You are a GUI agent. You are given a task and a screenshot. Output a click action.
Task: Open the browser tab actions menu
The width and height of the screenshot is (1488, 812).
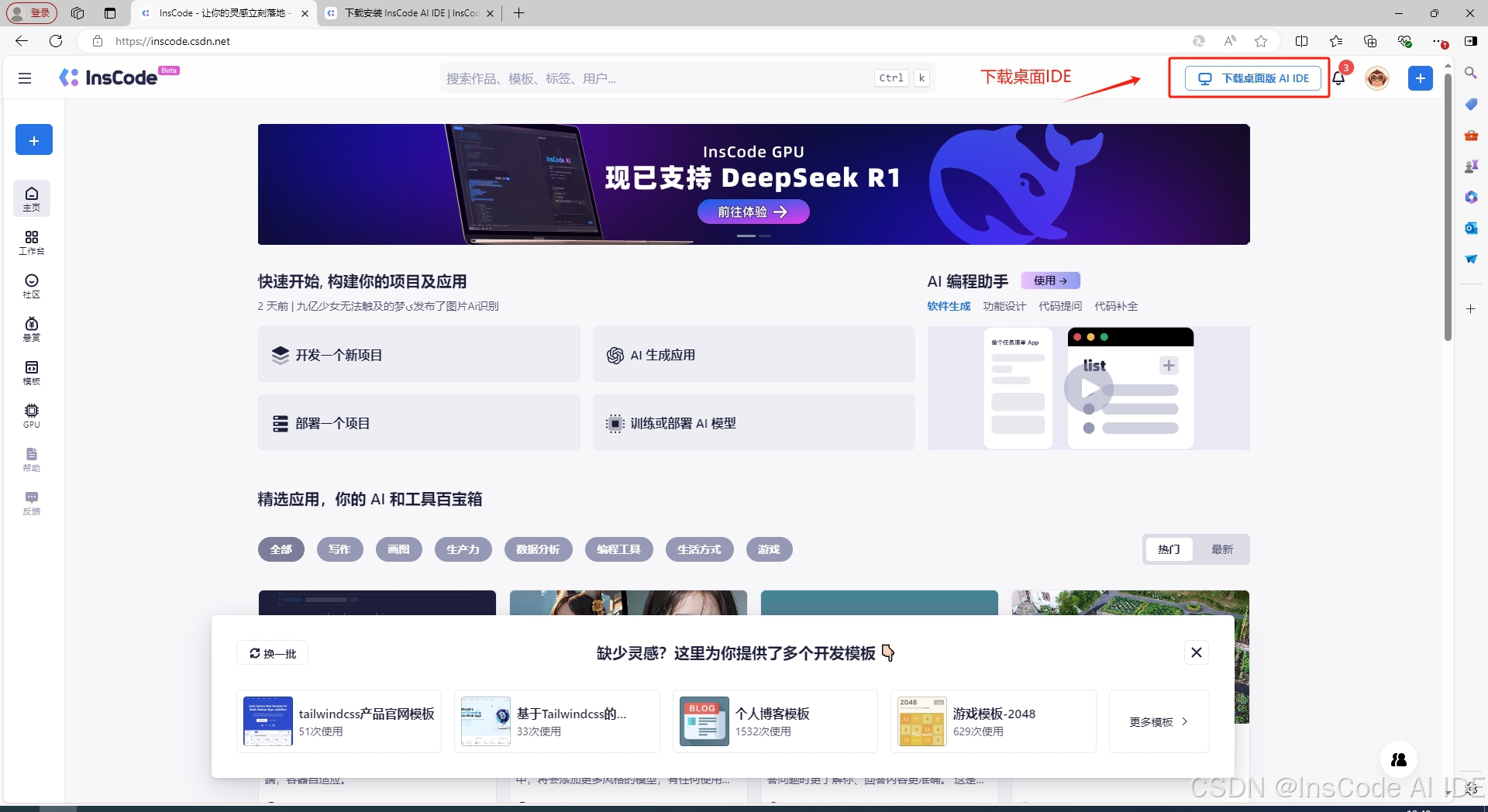(x=110, y=13)
